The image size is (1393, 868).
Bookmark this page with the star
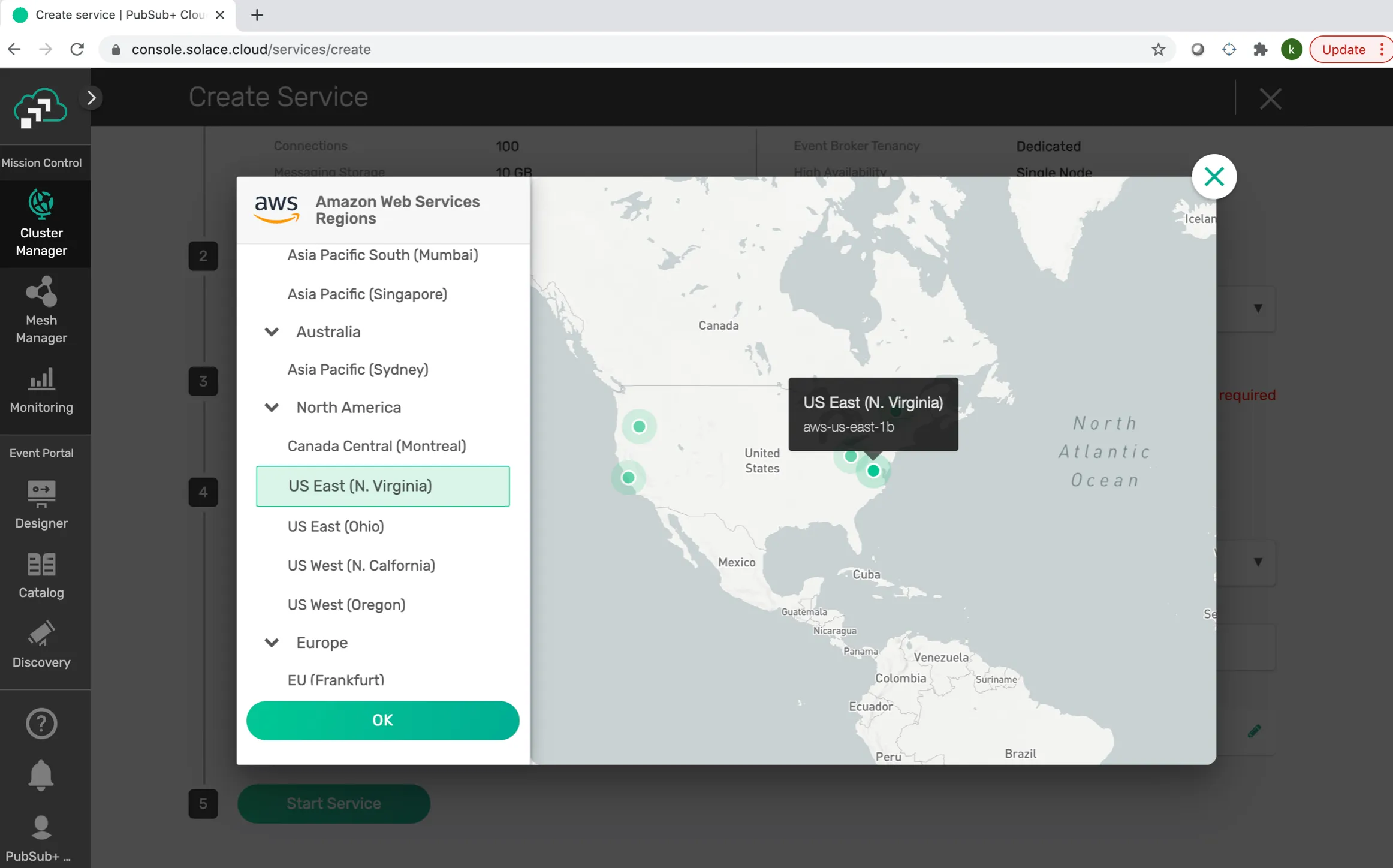point(1158,49)
